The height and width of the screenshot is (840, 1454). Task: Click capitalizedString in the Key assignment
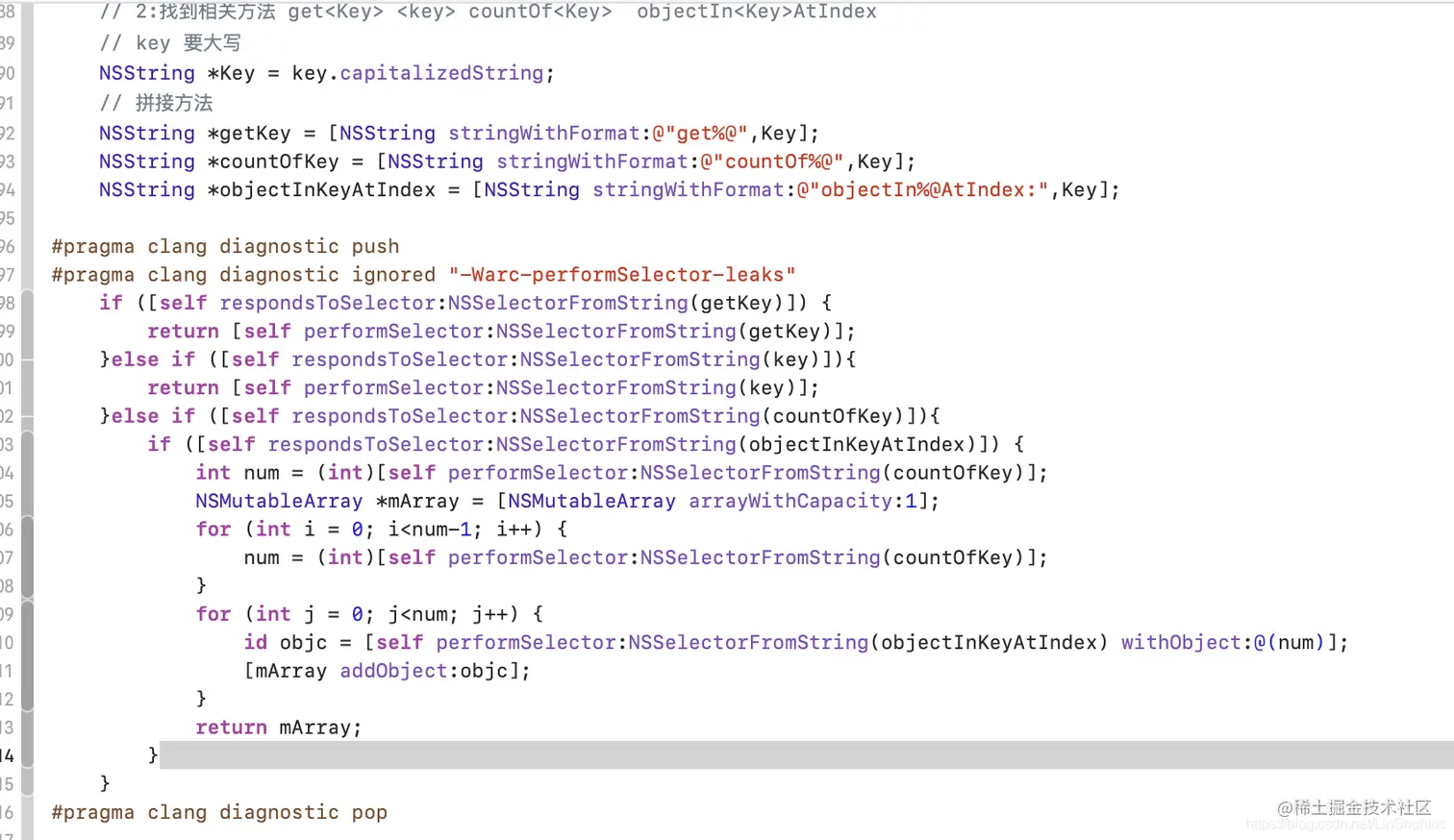[441, 73]
